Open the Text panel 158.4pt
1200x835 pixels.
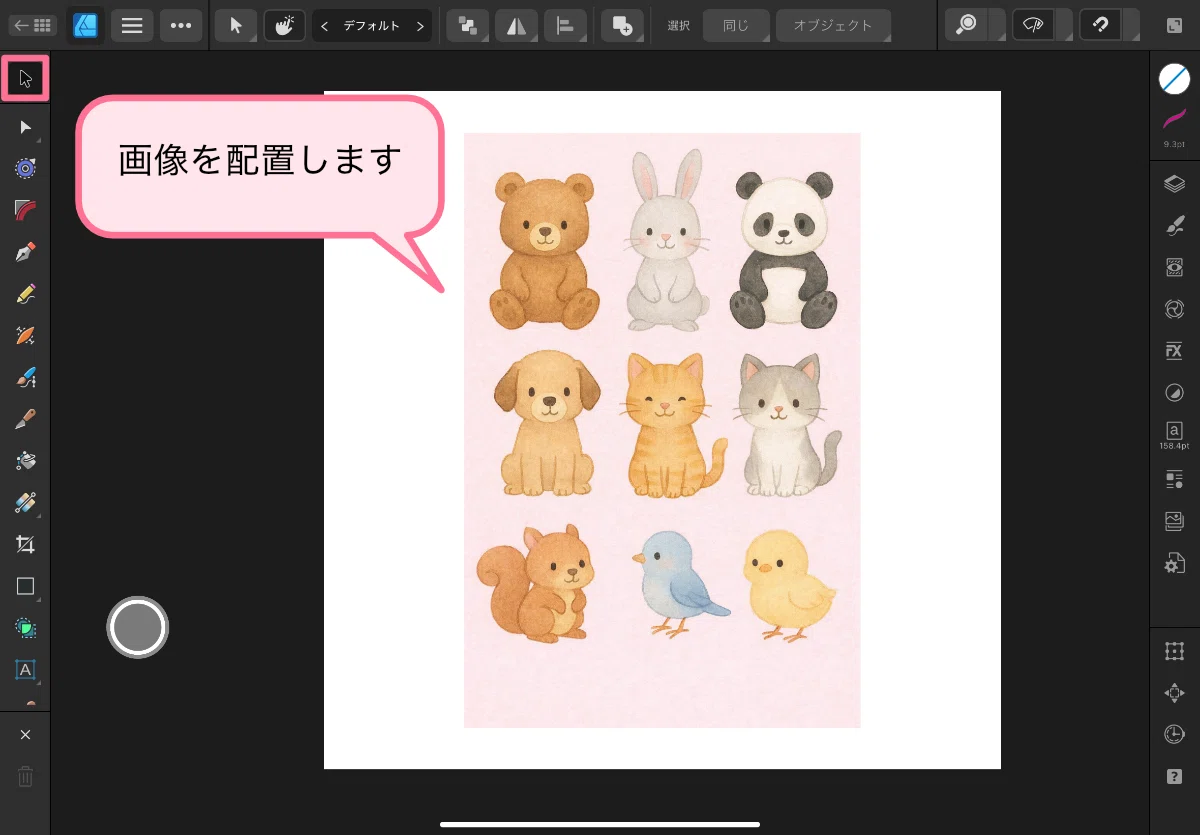click(1174, 435)
